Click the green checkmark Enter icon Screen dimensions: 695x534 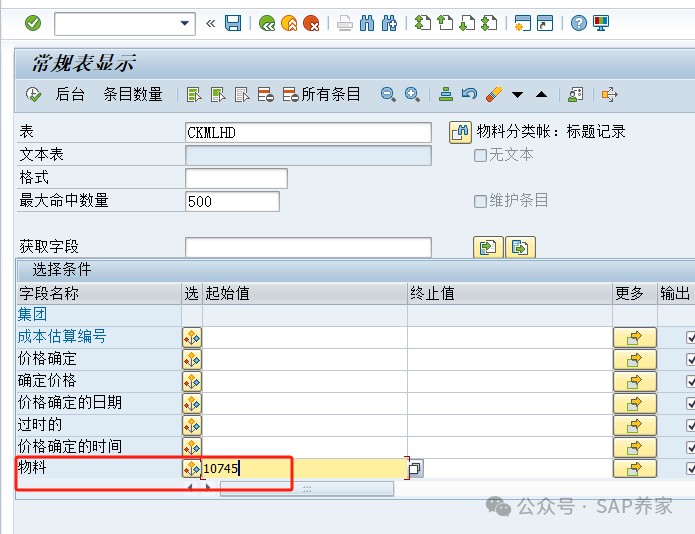click(x=33, y=23)
